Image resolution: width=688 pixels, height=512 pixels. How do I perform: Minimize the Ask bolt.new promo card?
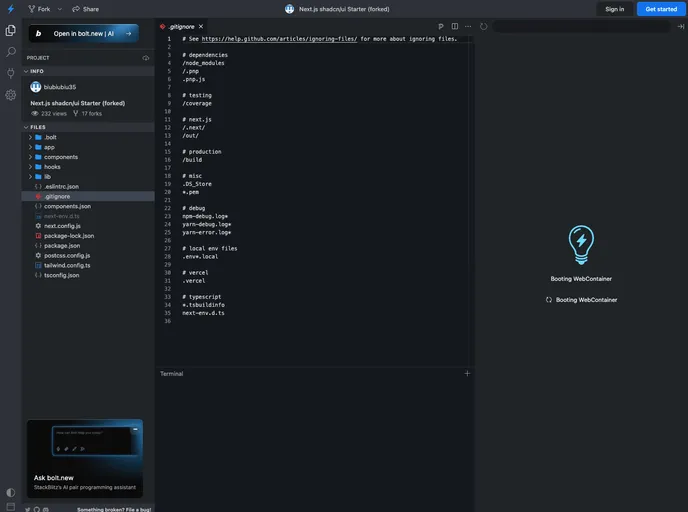coord(136,429)
